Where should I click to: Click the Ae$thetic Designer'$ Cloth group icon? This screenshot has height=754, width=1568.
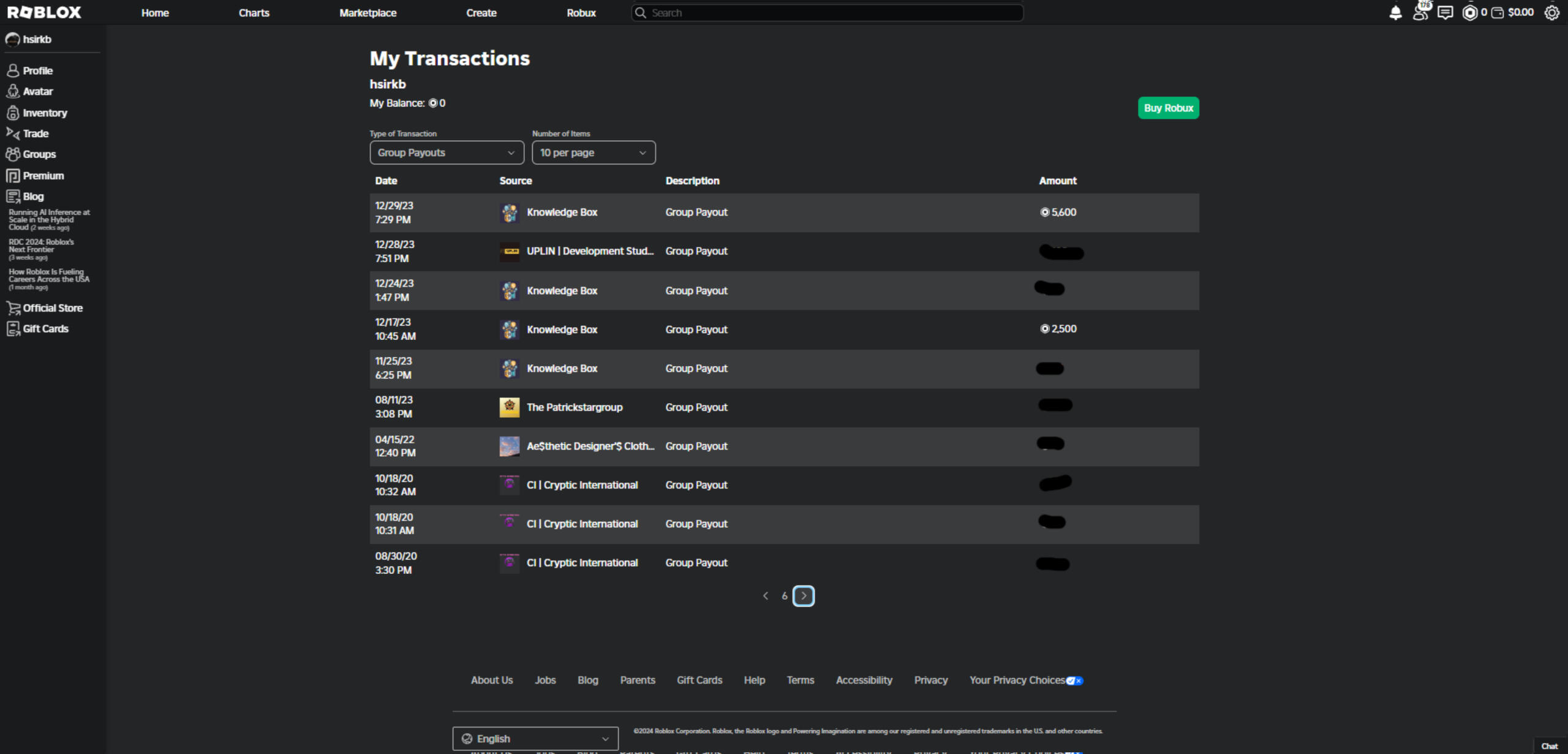[x=510, y=447]
